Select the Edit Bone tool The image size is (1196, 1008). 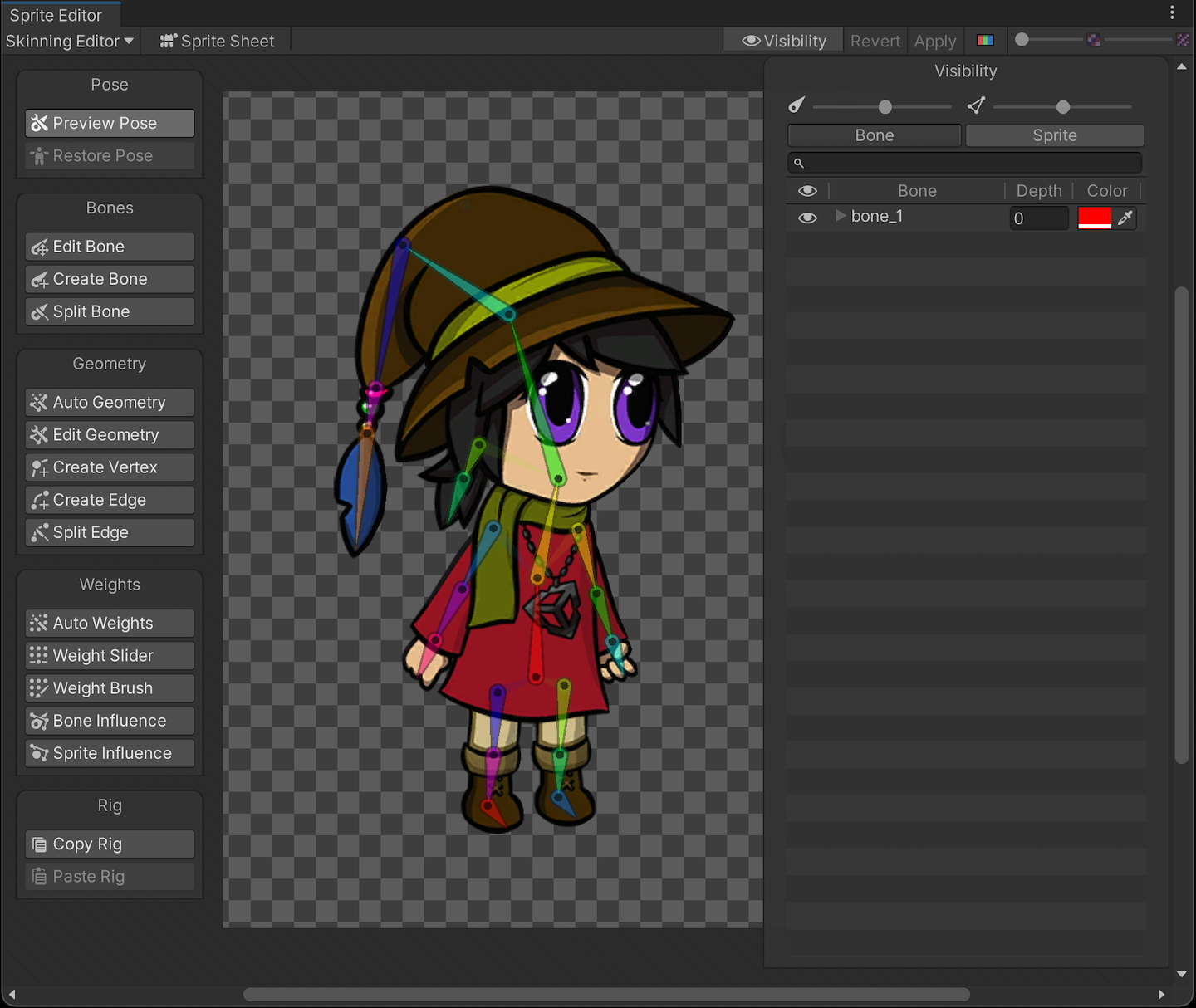click(110, 247)
